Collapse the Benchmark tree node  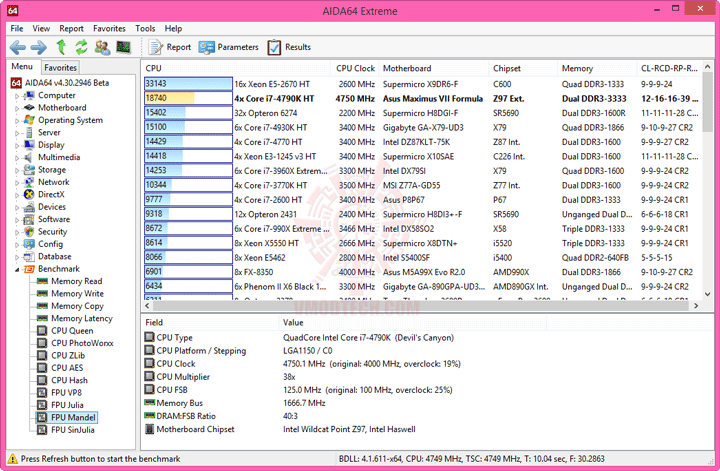17,269
